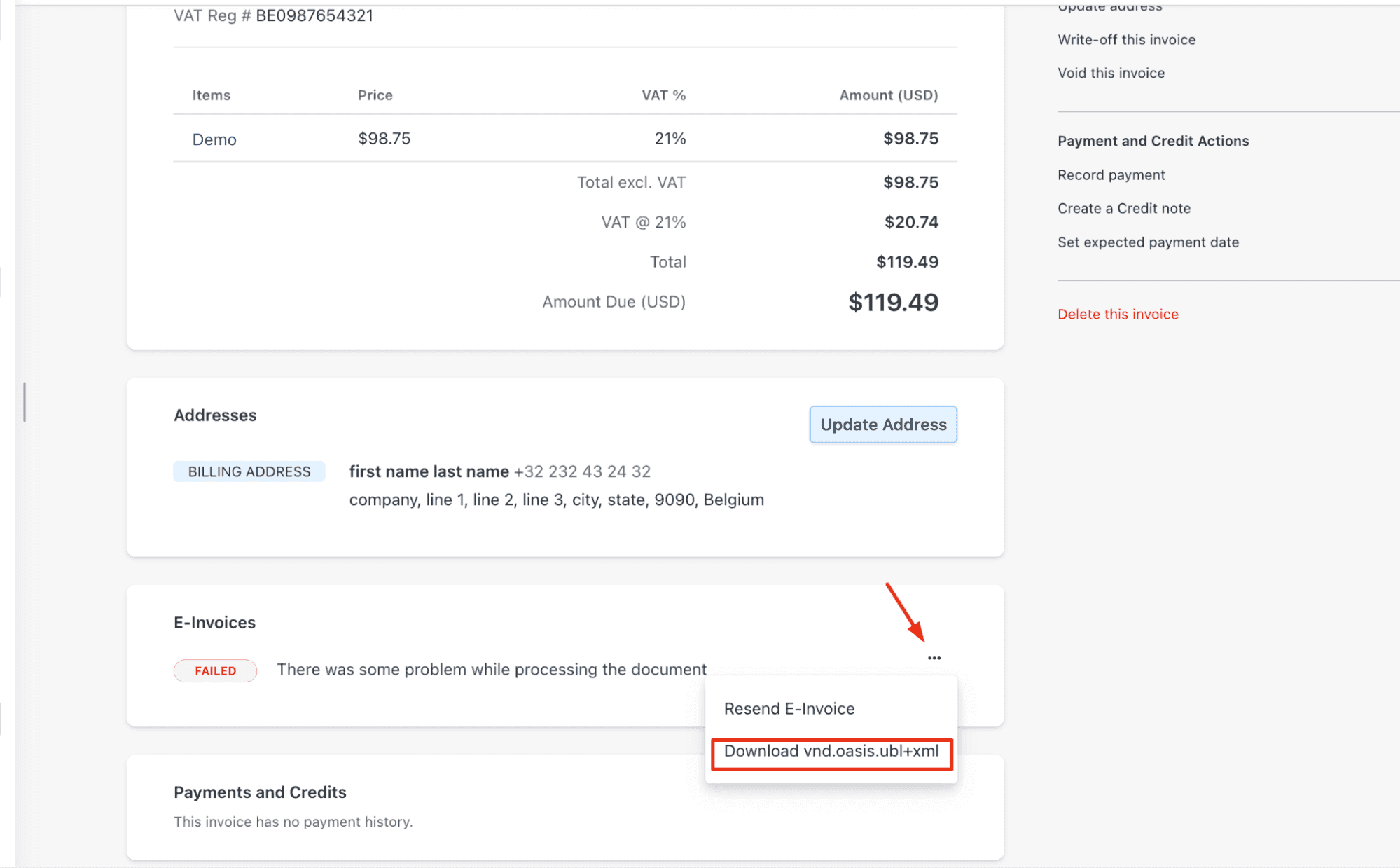Open the E-Invoices three-dot options menu
Viewport: 1400px width, 868px height.
pyautogui.click(x=934, y=658)
